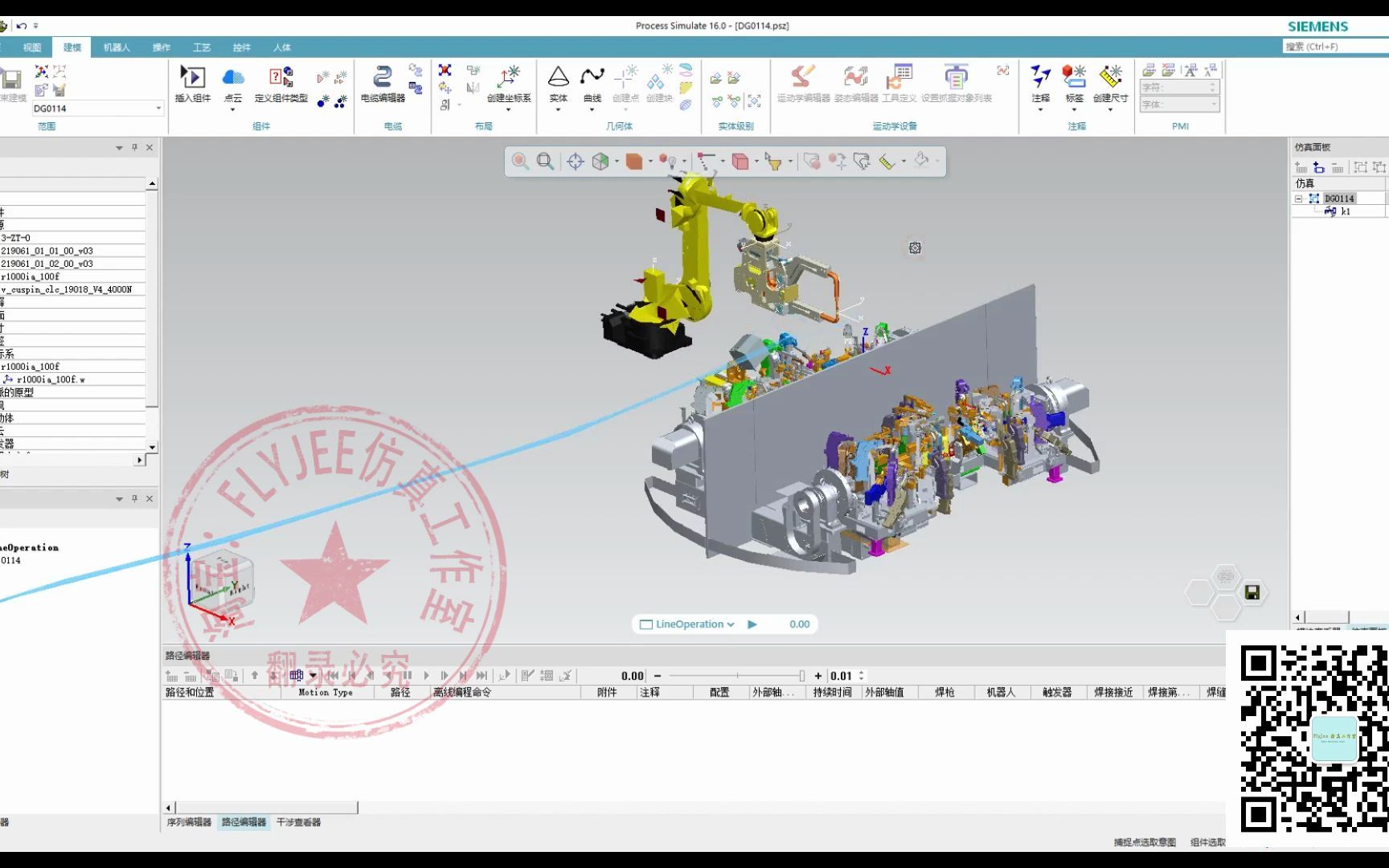This screenshot has height=868, width=1389.
Task: Click move up arrow in path editor toolbar
Action: tap(255, 676)
